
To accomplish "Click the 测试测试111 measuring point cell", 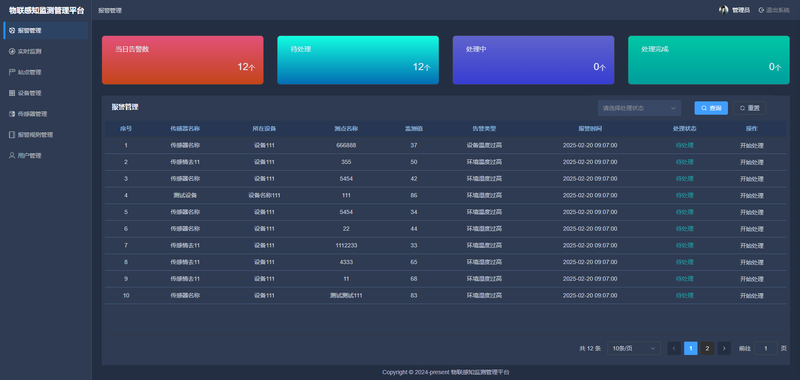I will 346,295.
